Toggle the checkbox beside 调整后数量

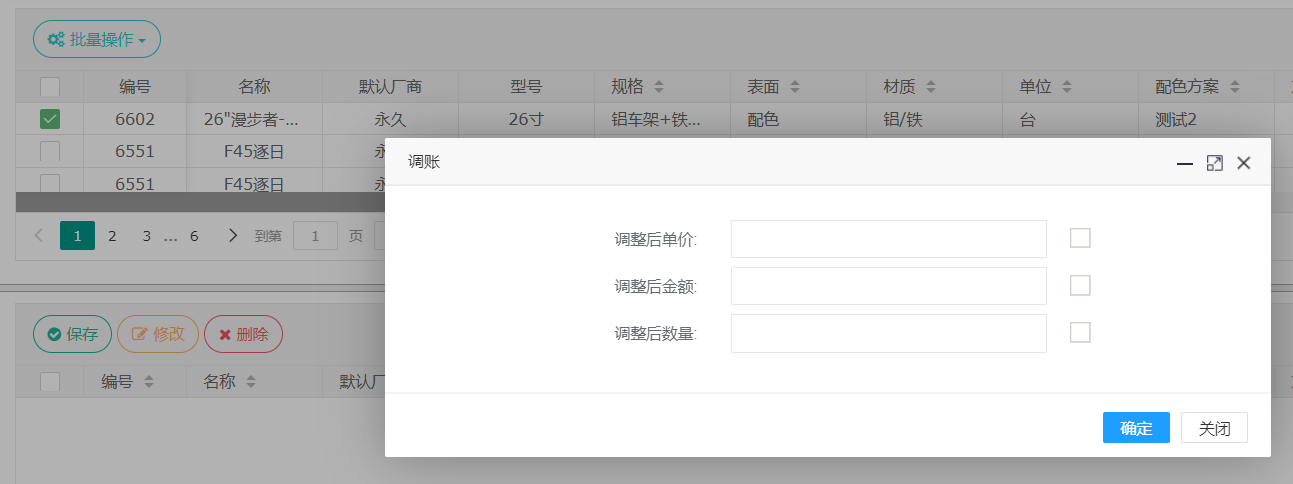coord(1080,333)
